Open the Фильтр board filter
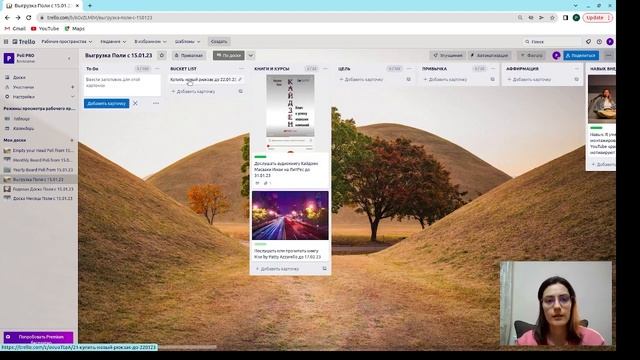640x360 pixels. coord(531,56)
